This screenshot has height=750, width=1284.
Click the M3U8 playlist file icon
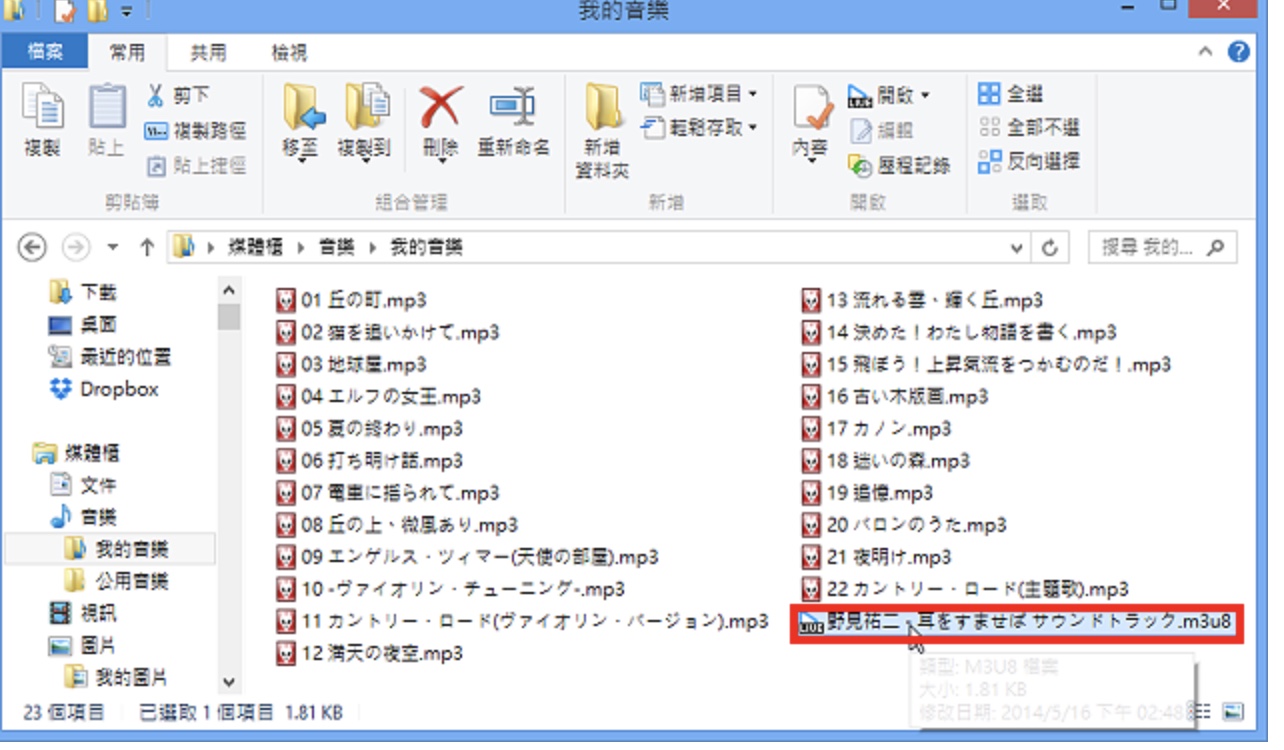(x=812, y=622)
